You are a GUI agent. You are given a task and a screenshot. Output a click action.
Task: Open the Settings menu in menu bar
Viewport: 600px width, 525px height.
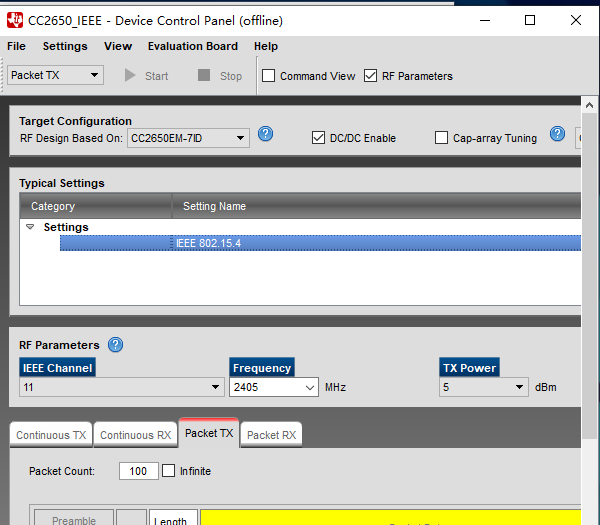click(65, 46)
